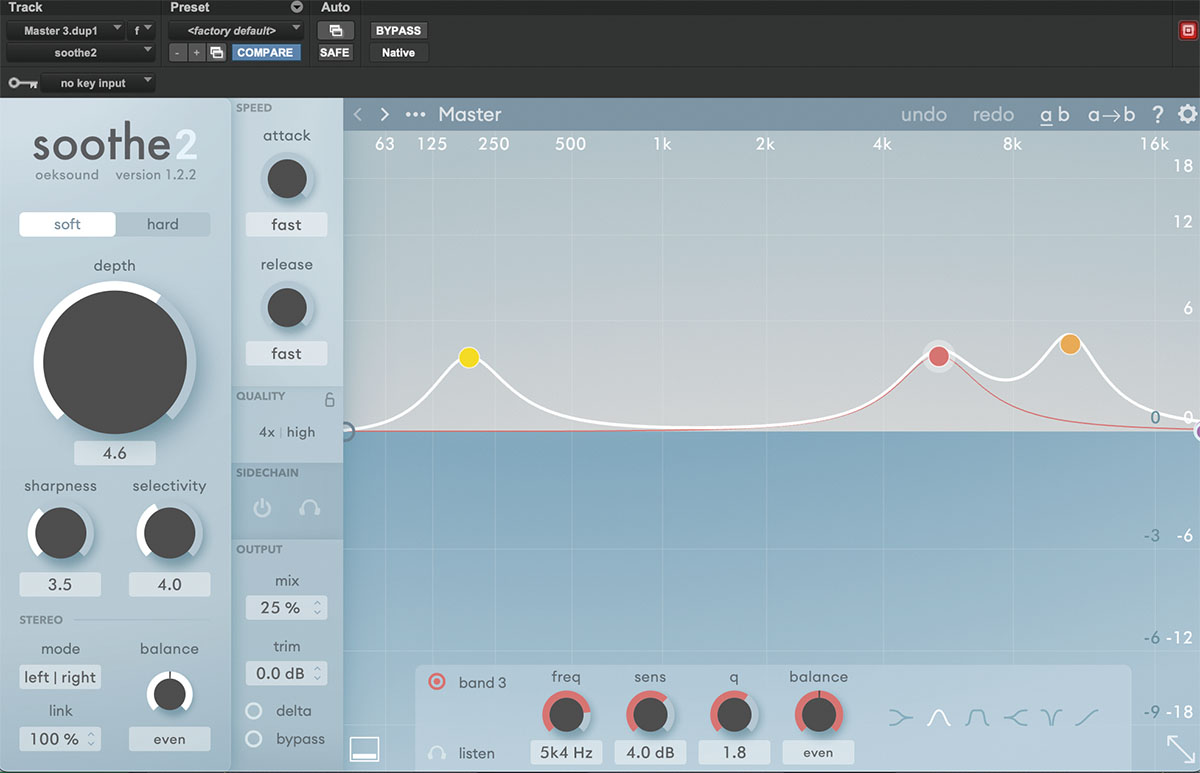Open the no key input dropdown
1200x773 pixels.
coord(98,83)
